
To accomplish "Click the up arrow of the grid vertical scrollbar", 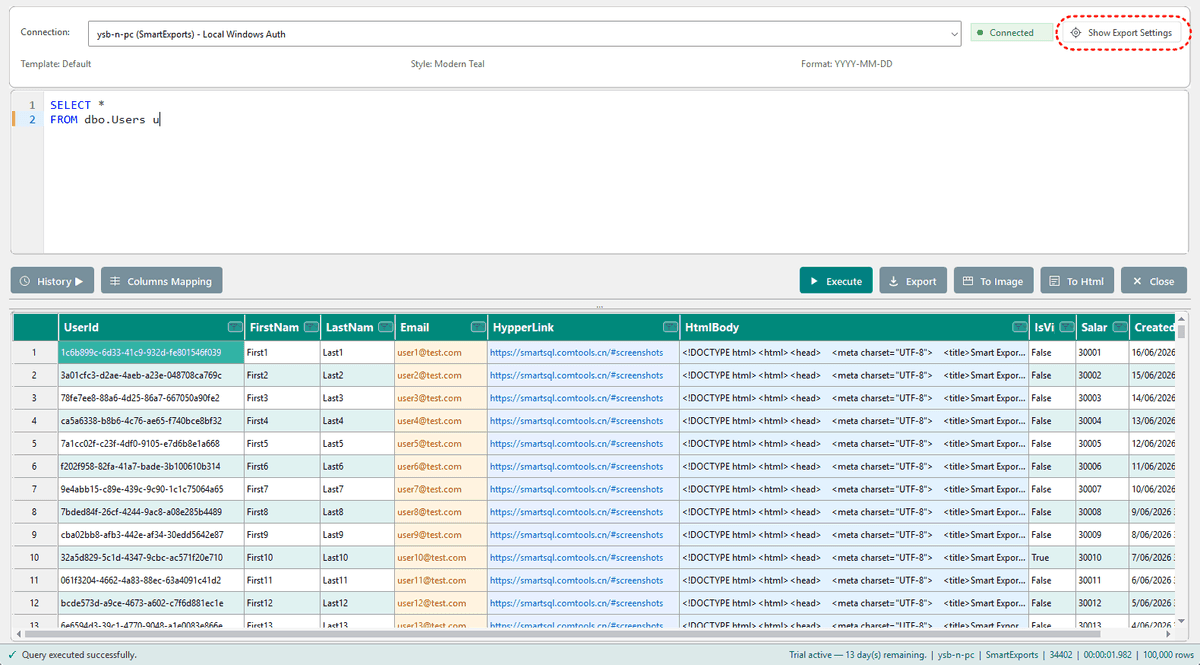I will (1181, 319).
